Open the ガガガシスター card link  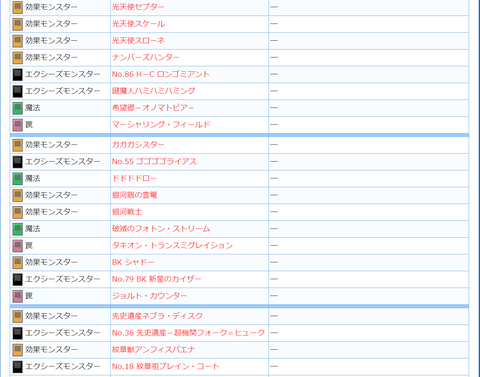(x=138, y=145)
